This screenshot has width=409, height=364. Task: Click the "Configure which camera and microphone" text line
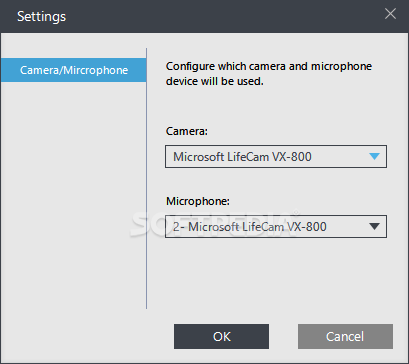(x=269, y=66)
